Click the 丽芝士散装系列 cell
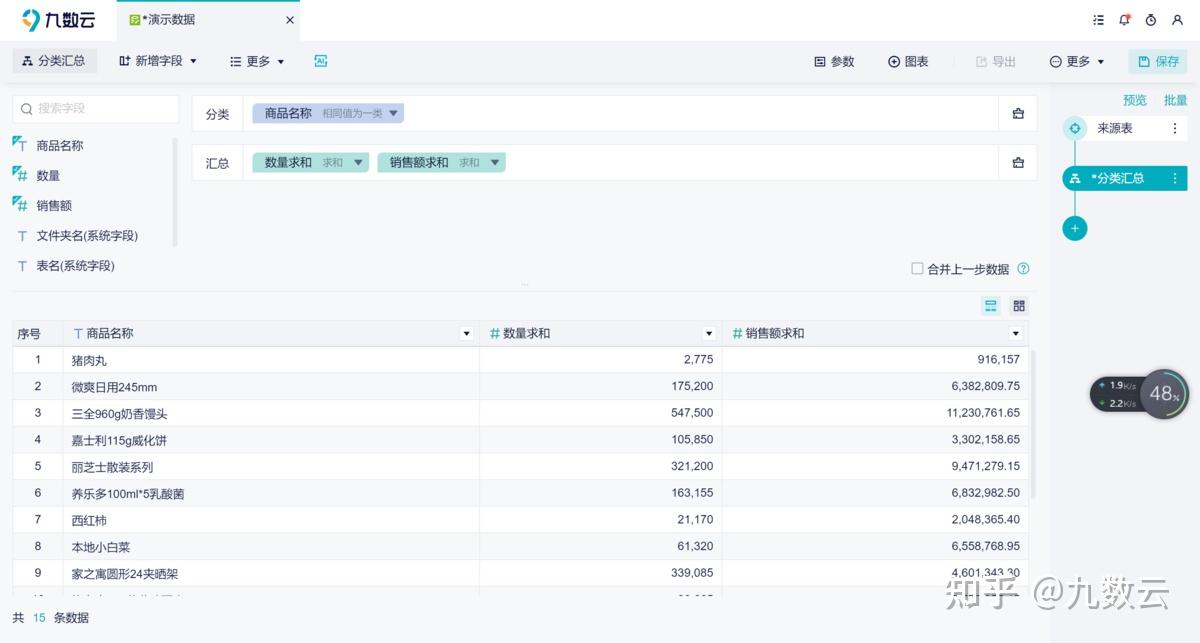The width and height of the screenshot is (1200, 643). pyautogui.click(x=271, y=467)
